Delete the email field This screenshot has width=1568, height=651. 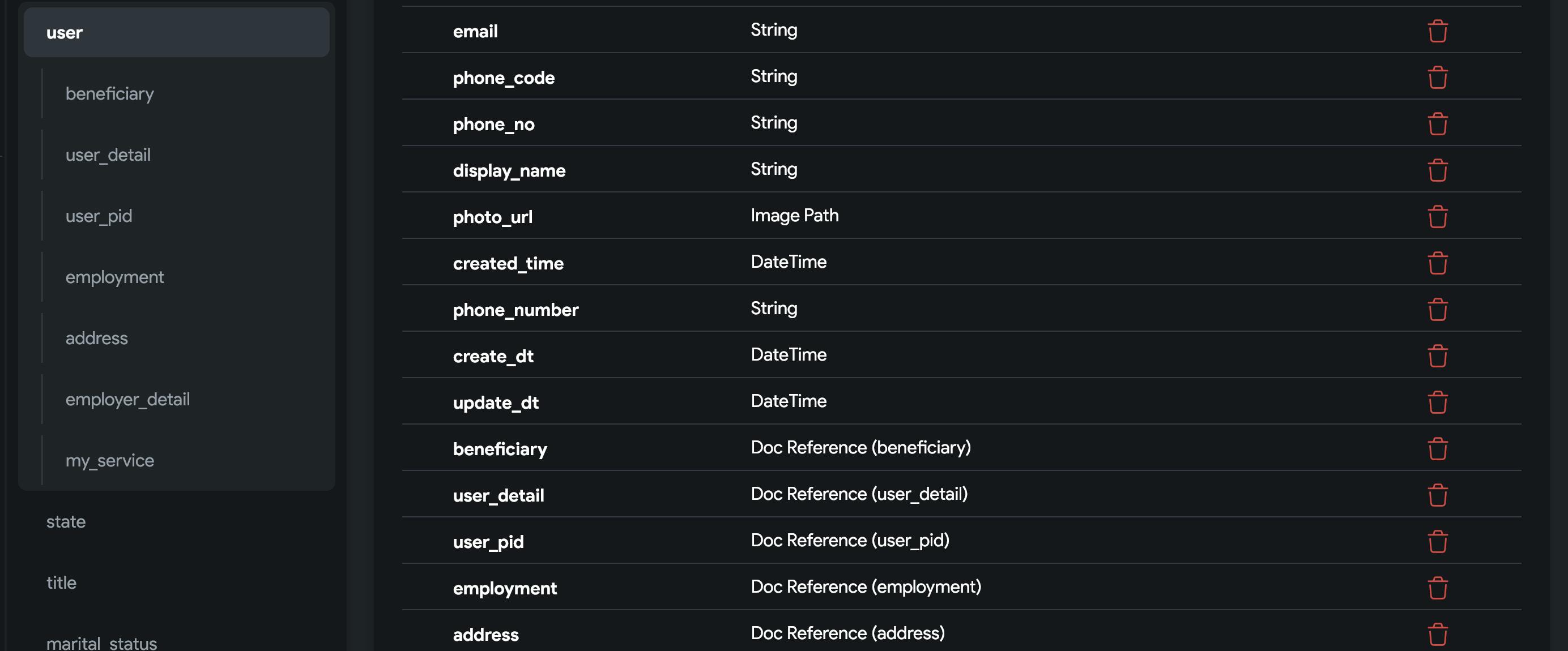tap(1437, 31)
